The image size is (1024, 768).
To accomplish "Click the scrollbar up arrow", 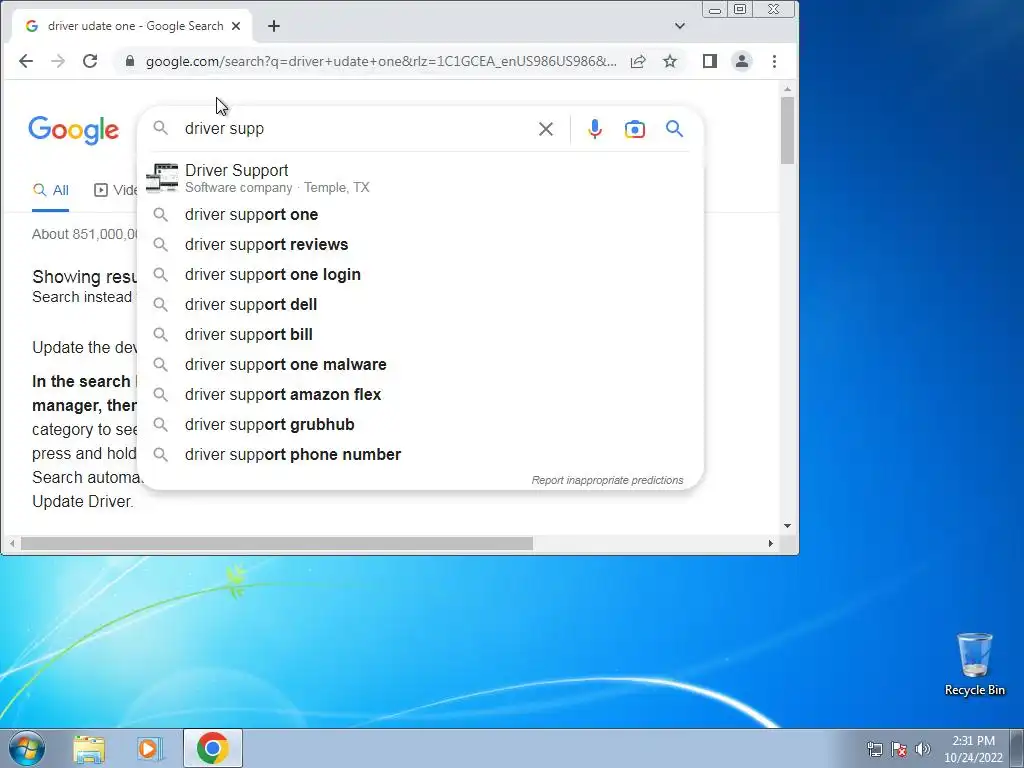I will click(788, 89).
